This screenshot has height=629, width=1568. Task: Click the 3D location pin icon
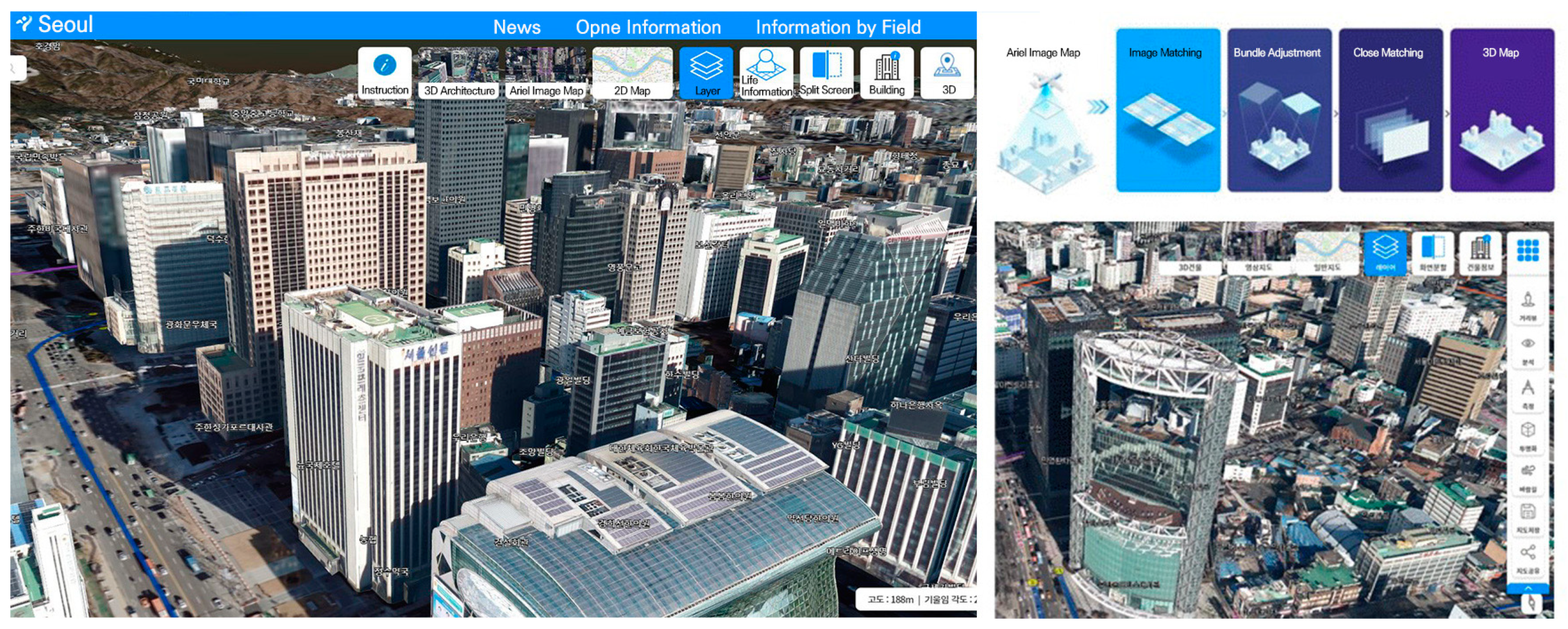point(947,66)
